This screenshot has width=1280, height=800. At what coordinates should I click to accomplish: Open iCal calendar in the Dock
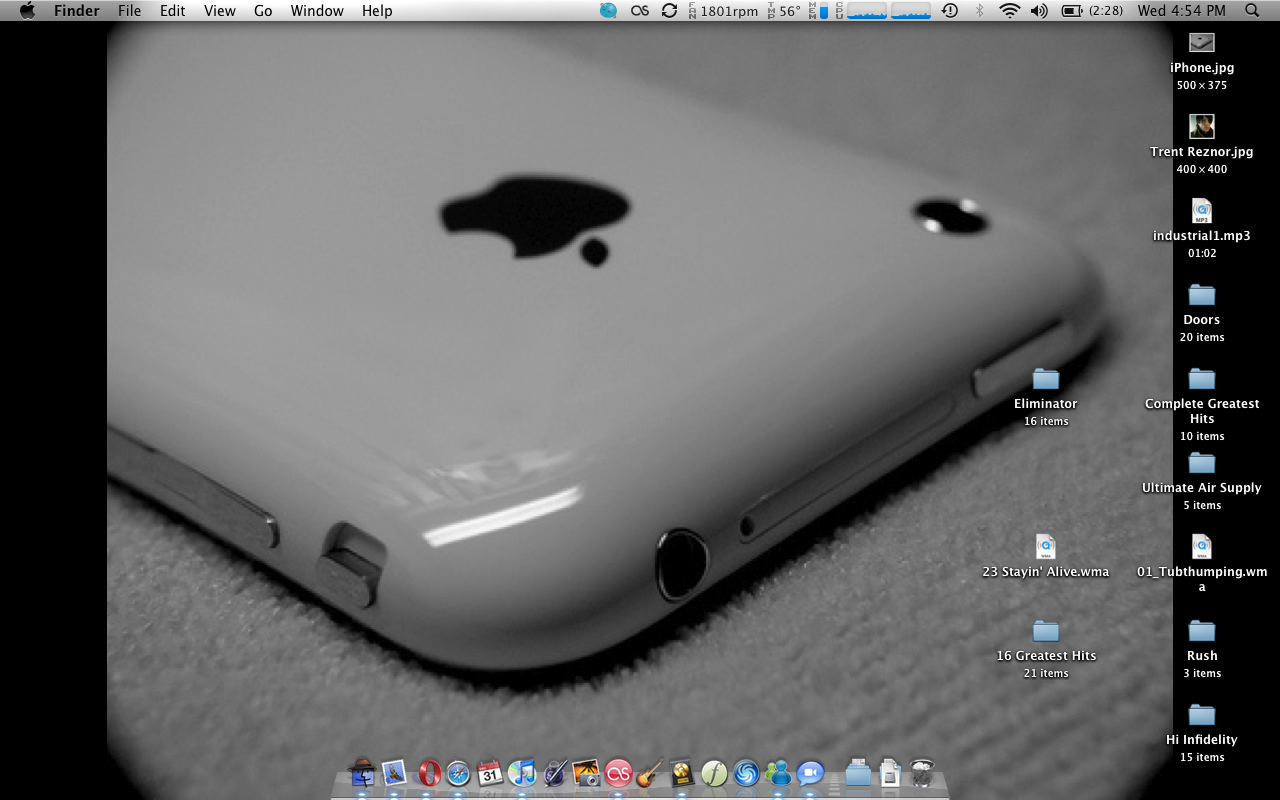(x=490, y=773)
